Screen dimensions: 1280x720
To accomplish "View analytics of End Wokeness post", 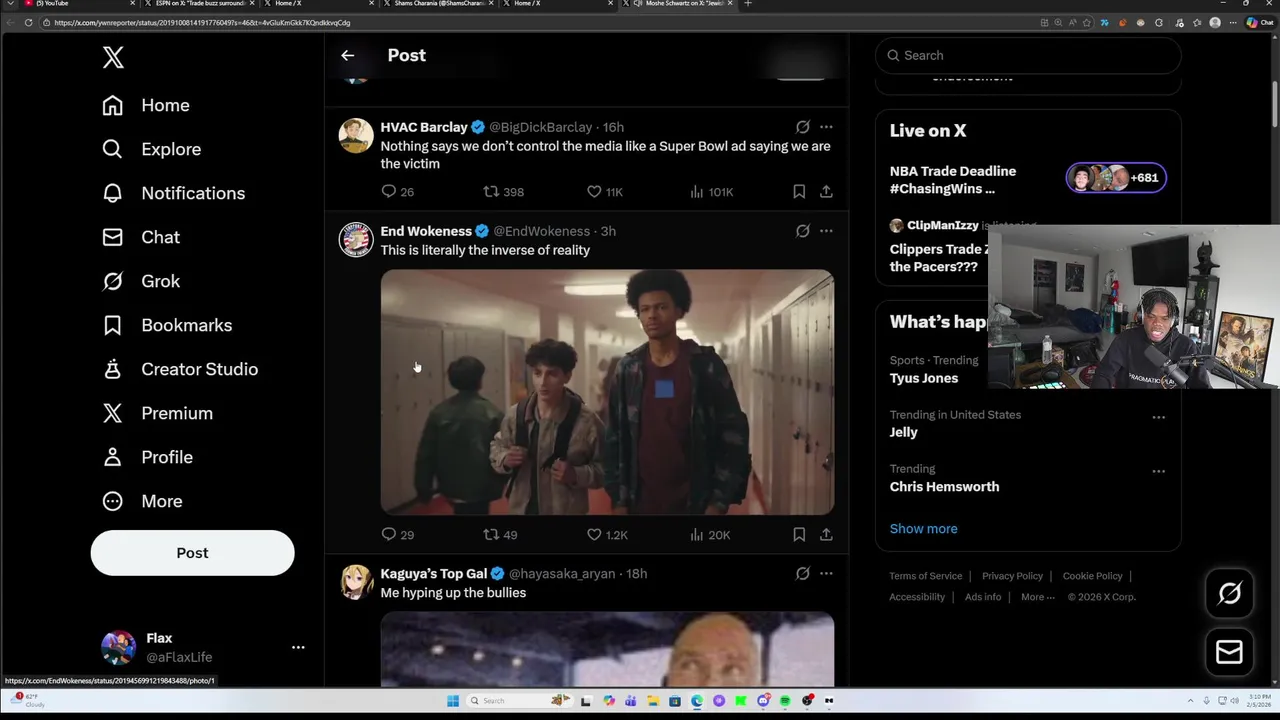I will [x=697, y=534].
